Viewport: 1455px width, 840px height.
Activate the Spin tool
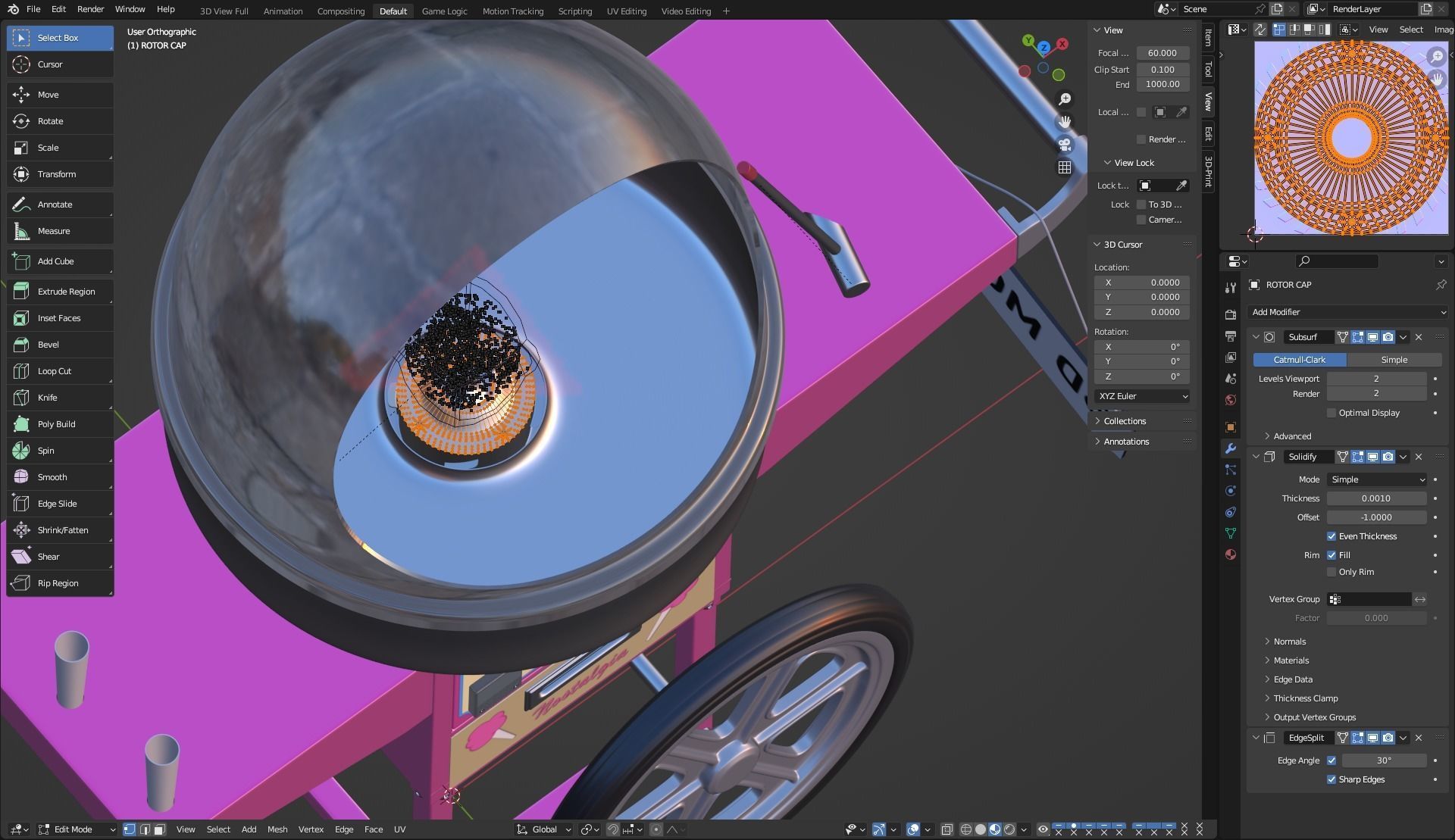coord(60,451)
